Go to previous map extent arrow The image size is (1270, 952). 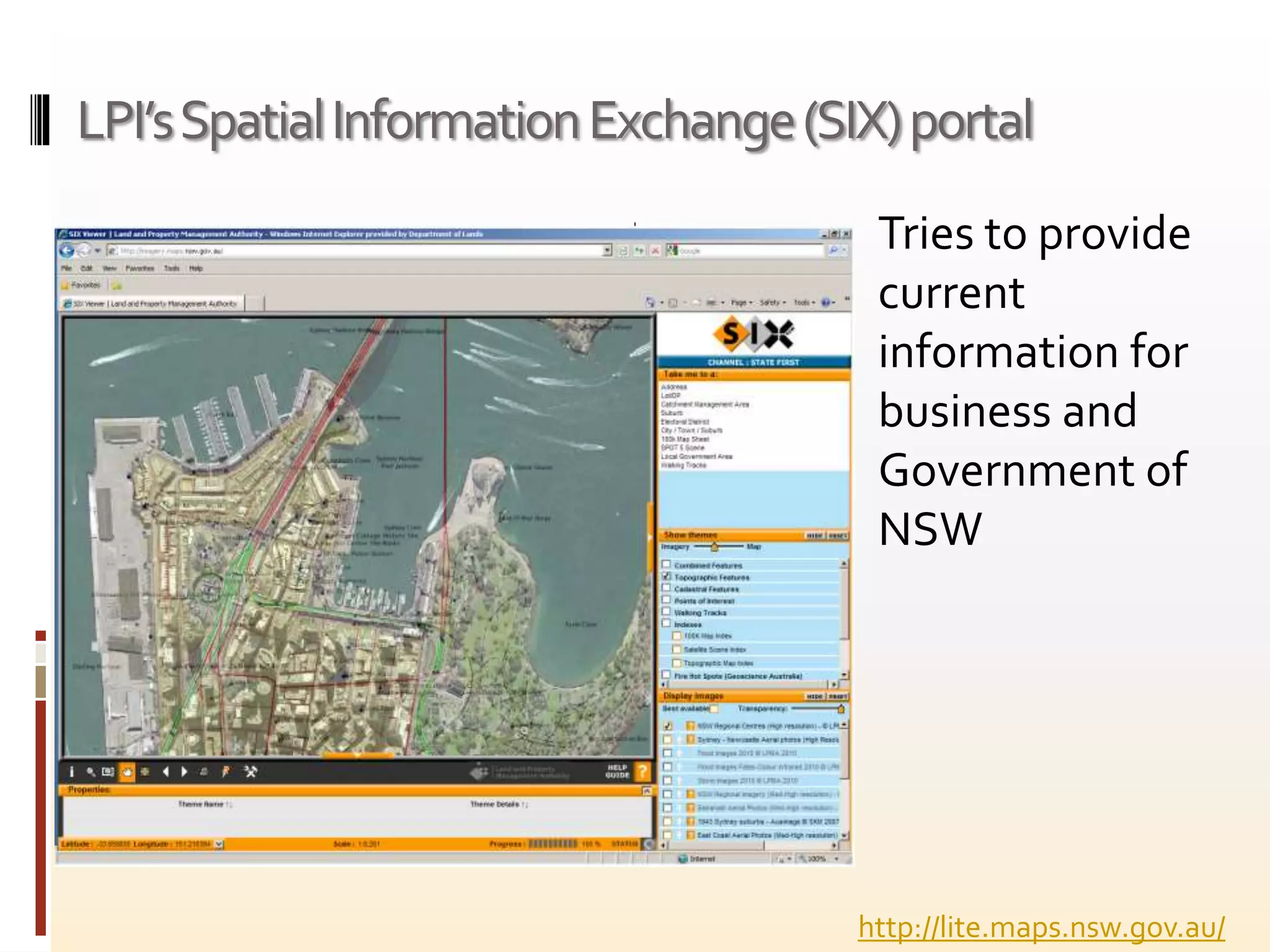[x=165, y=772]
